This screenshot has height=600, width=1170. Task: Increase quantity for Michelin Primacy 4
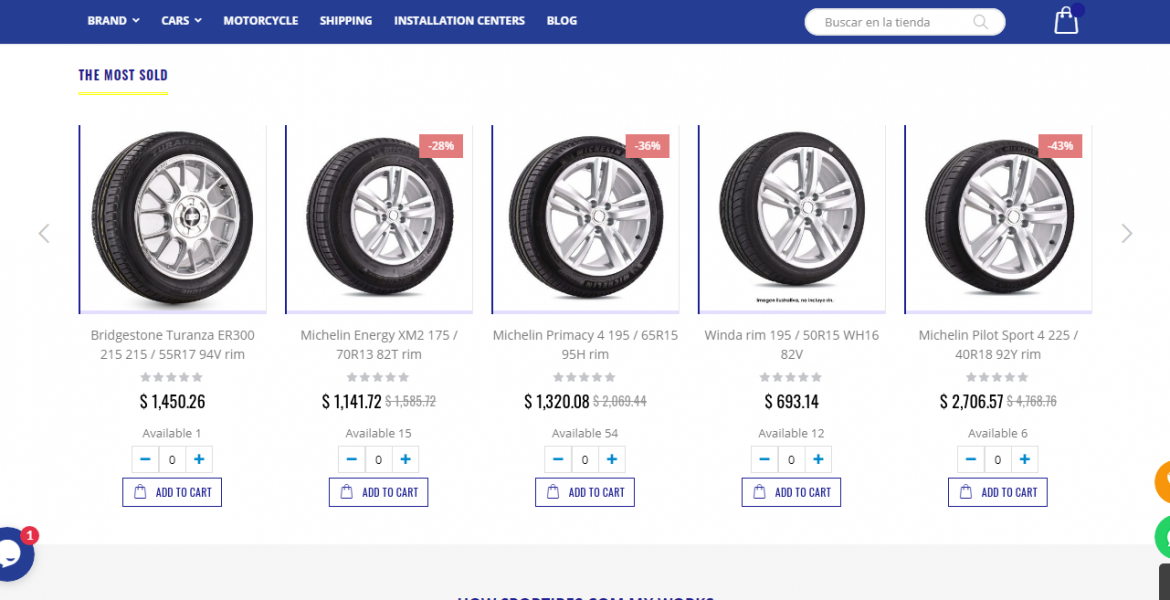pyautogui.click(x=612, y=460)
